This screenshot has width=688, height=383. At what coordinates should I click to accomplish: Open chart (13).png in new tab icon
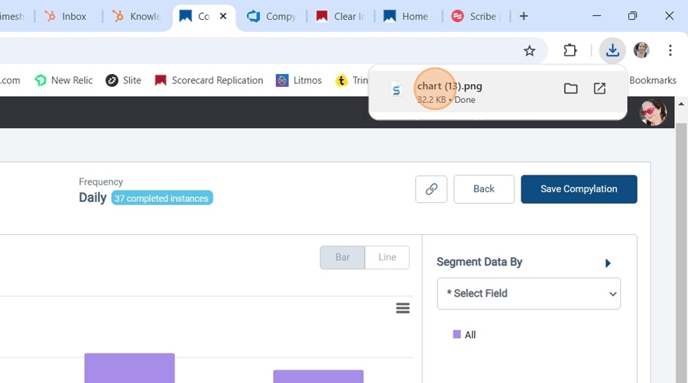pos(599,89)
